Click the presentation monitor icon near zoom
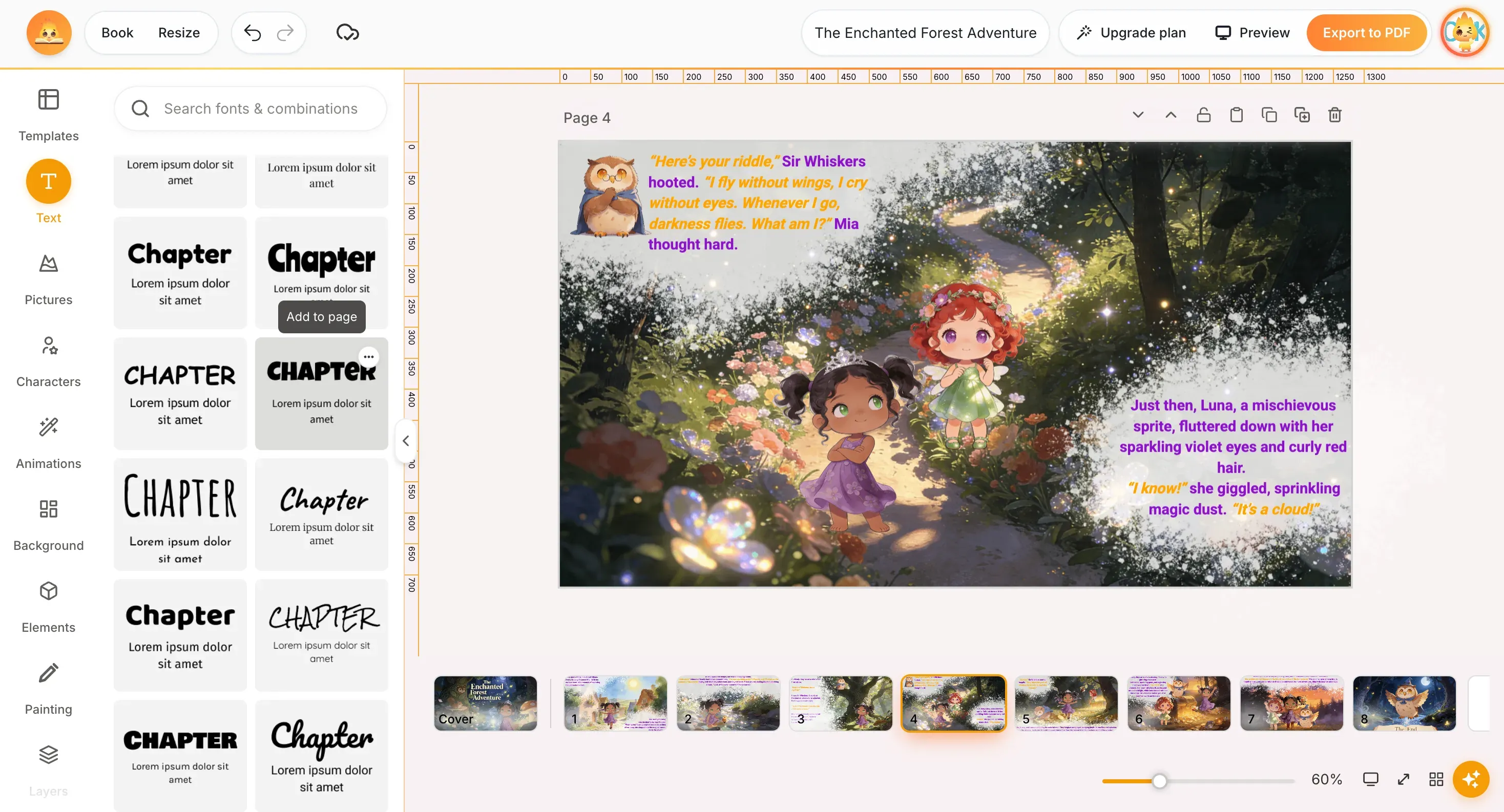Image resolution: width=1504 pixels, height=812 pixels. coord(1370,779)
